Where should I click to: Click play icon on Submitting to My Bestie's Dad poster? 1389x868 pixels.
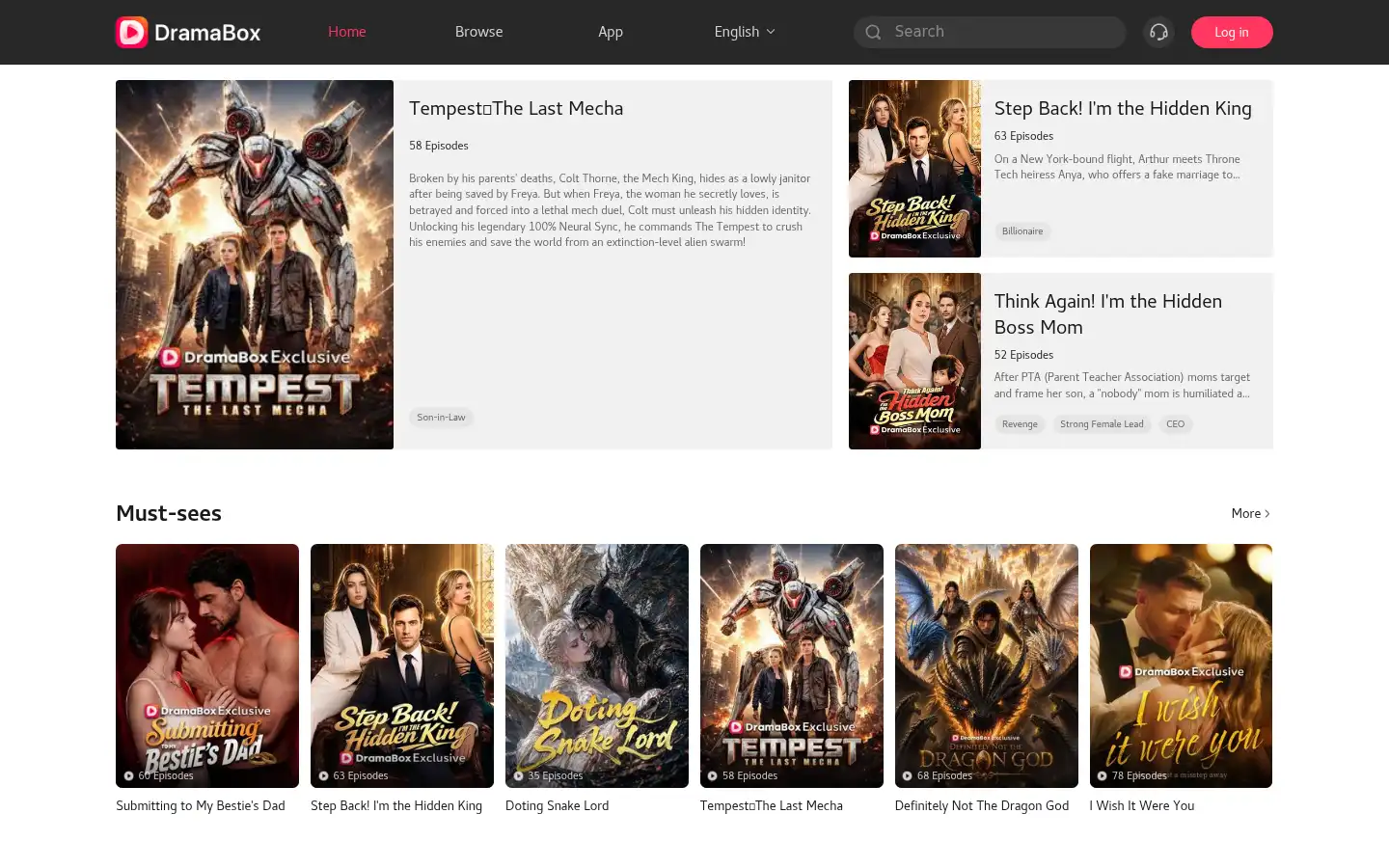(128, 775)
